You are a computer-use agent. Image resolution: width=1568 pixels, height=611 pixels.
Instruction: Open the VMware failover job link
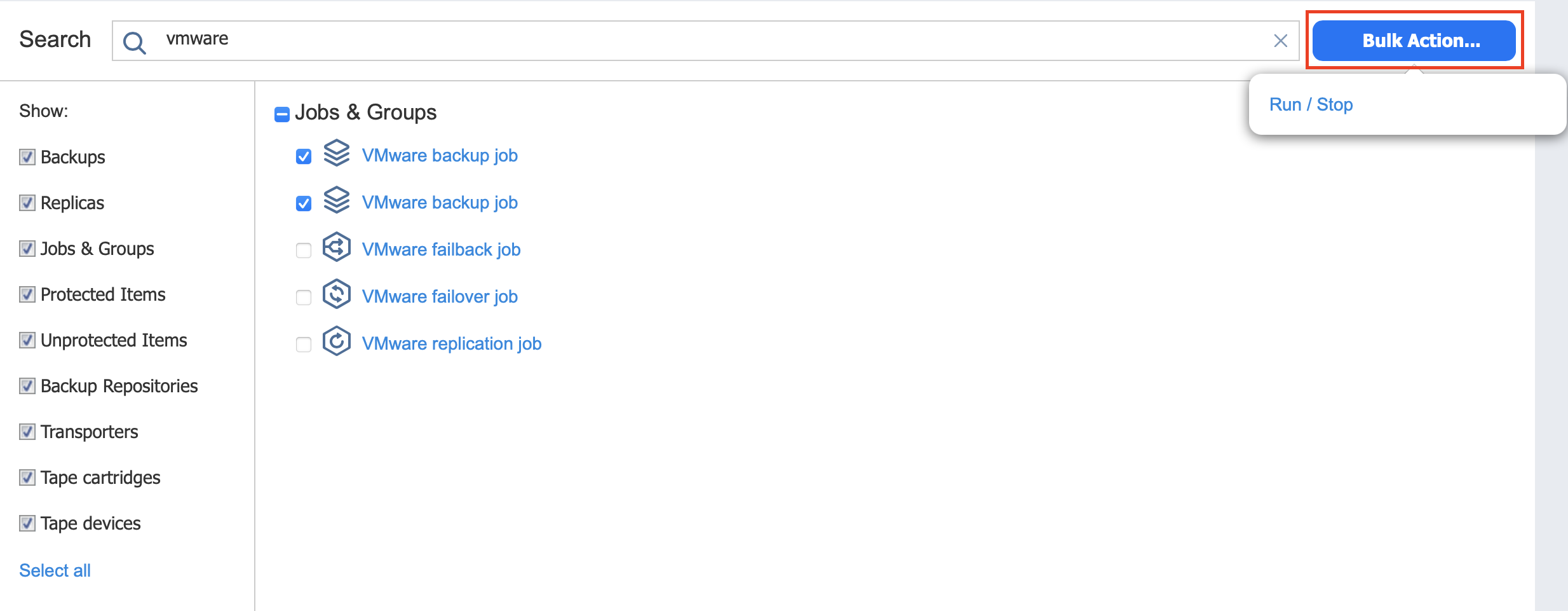(440, 297)
